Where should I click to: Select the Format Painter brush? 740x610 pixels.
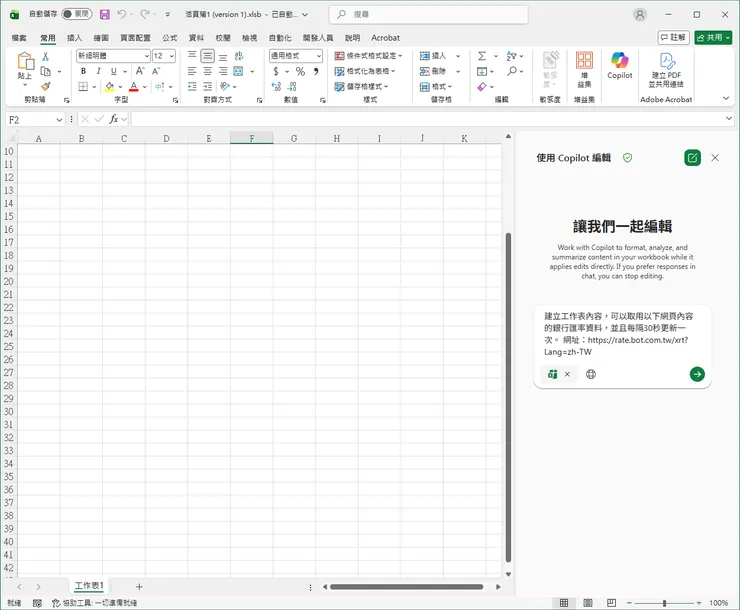(x=46, y=86)
